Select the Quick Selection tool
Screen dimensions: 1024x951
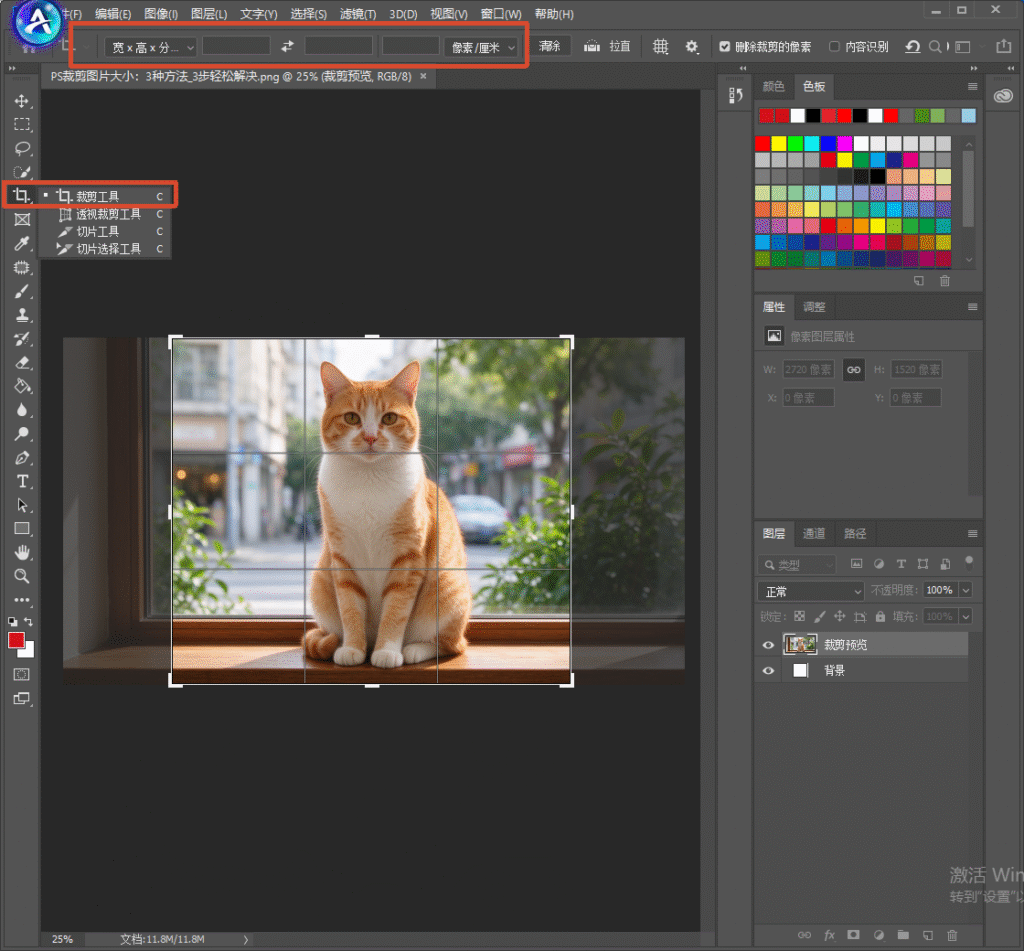pyautogui.click(x=22, y=172)
